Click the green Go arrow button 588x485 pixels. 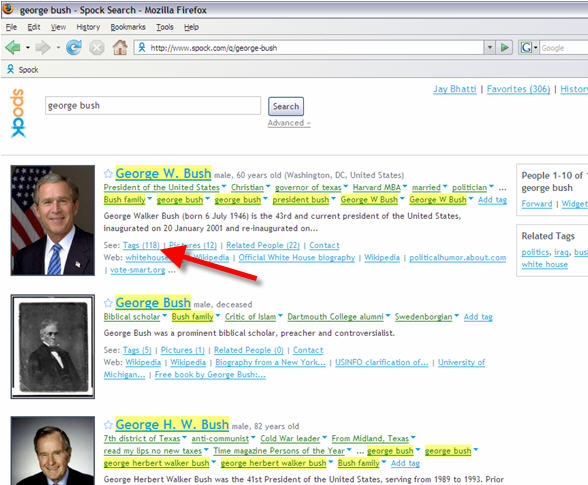505,48
